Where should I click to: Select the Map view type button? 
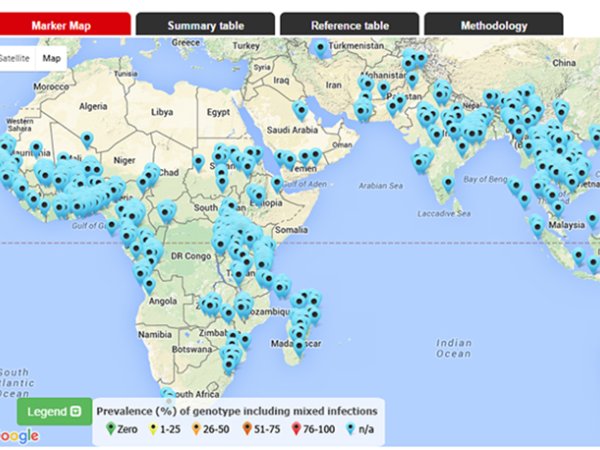[50, 58]
